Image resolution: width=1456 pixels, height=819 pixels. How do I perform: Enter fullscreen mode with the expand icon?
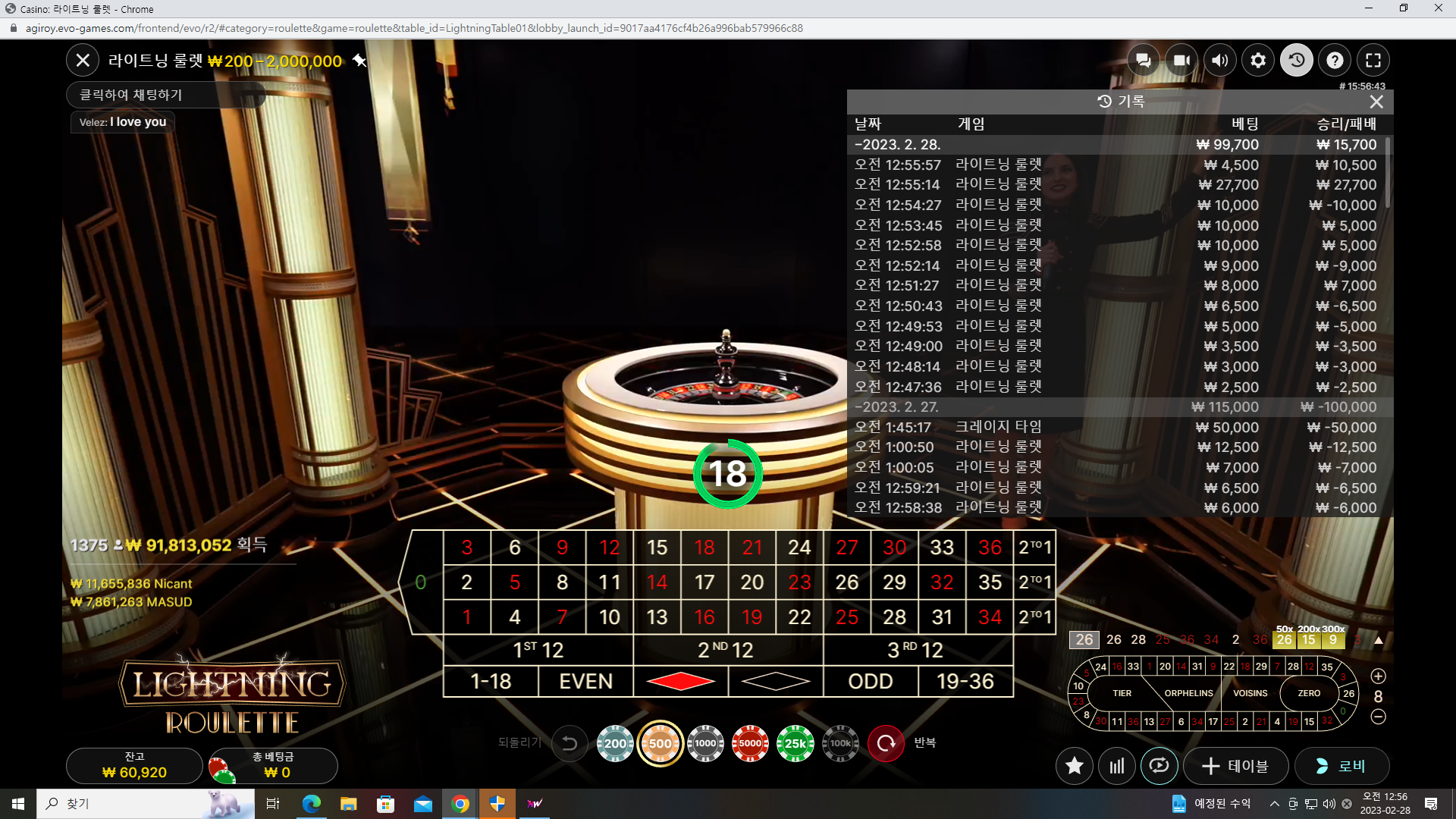click(x=1373, y=60)
